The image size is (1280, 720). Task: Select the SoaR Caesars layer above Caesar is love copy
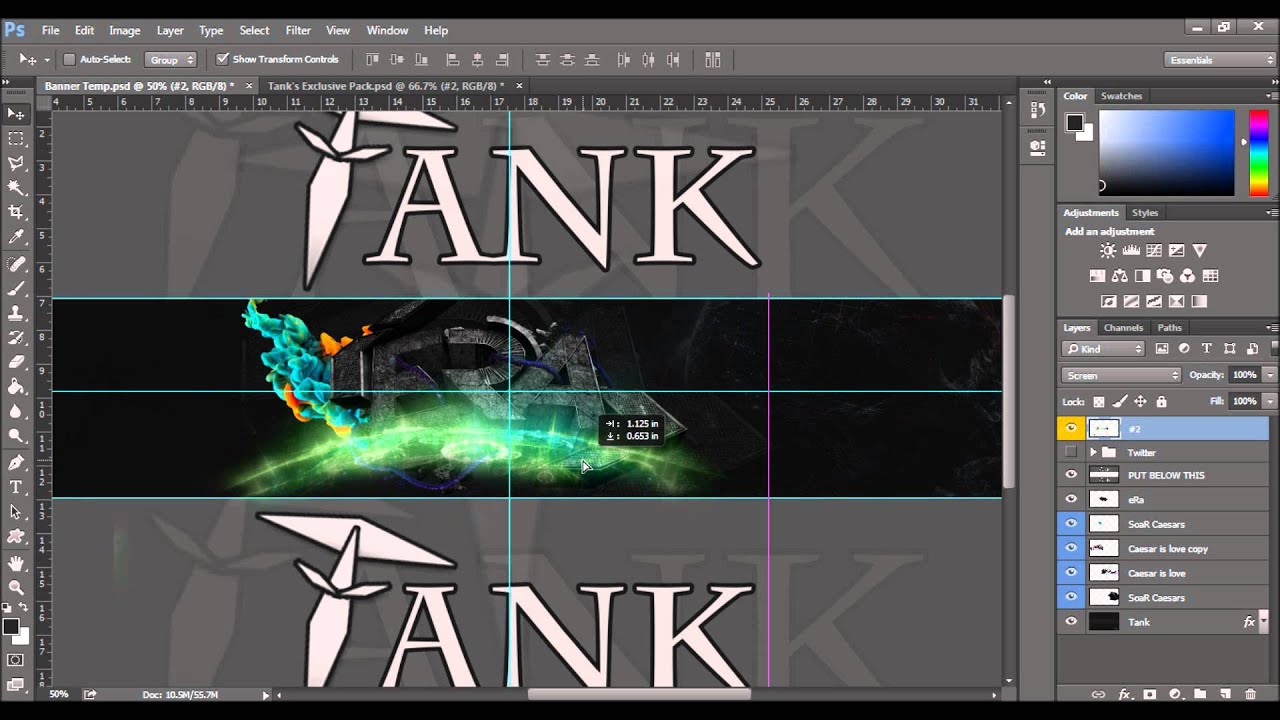point(1163,524)
